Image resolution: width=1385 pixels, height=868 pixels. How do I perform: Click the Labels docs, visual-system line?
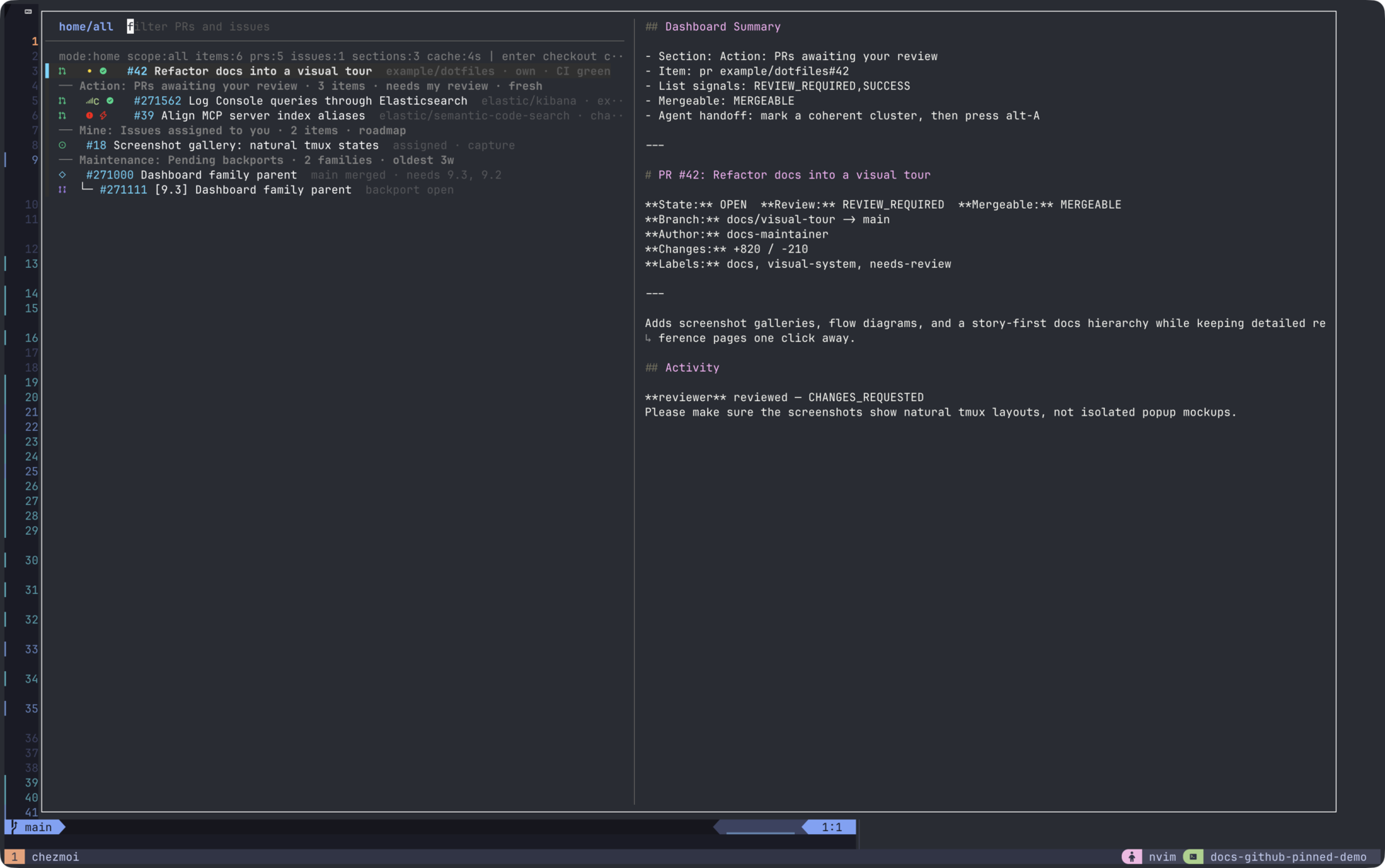pos(798,264)
